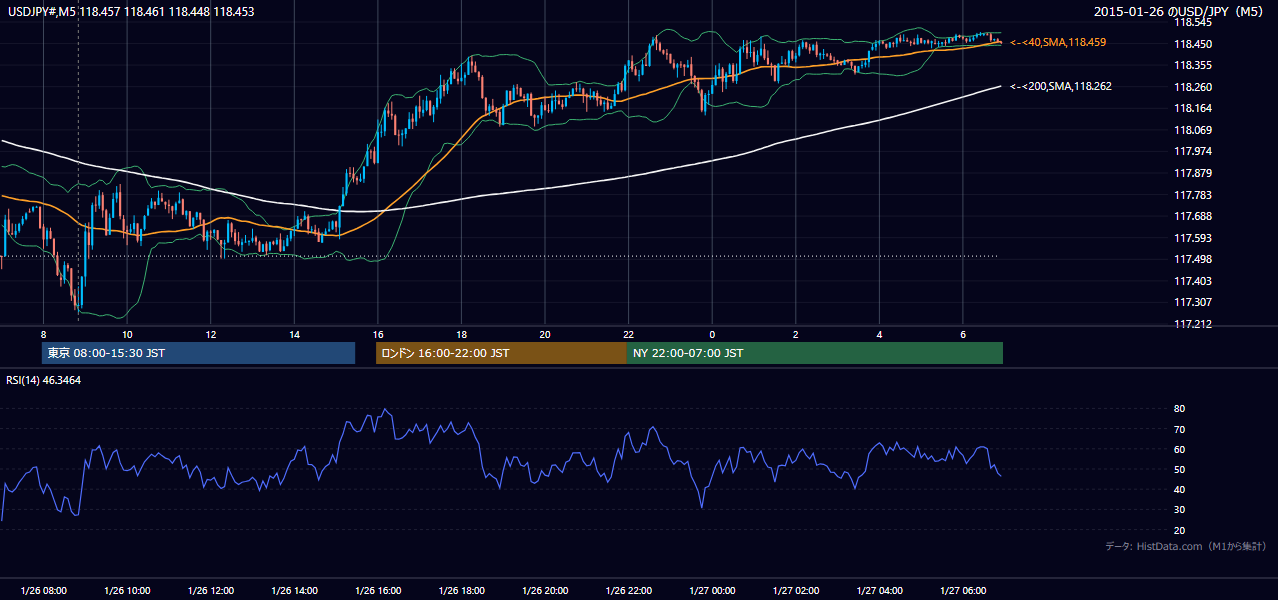This screenshot has width=1278, height=600.
Task: Select the 1/27 00:00 time axis label
Action: point(712,591)
